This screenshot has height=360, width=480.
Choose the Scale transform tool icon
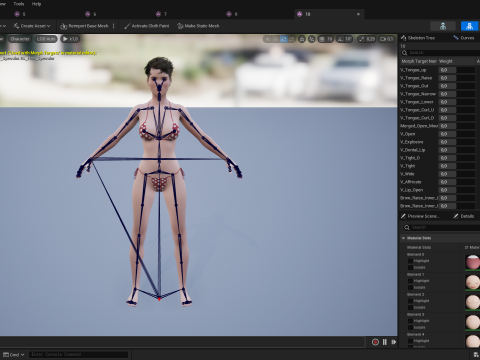pyautogui.click(x=292, y=39)
